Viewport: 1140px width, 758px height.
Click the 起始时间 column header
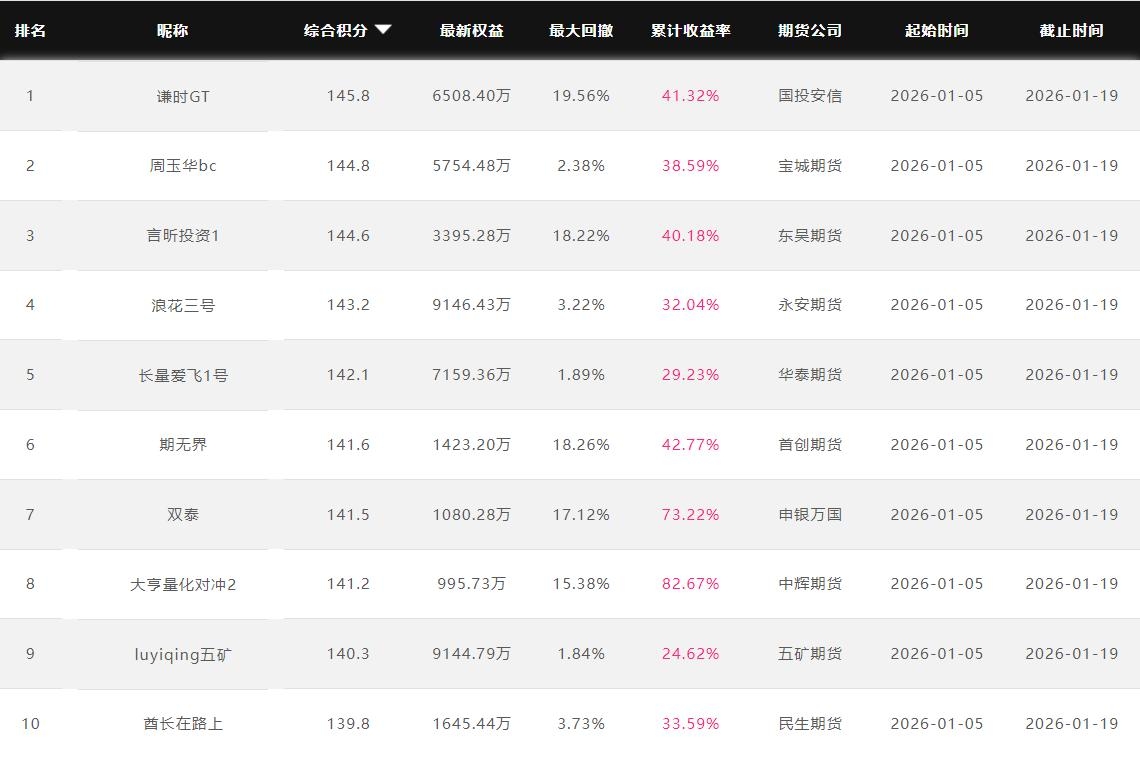coord(936,30)
